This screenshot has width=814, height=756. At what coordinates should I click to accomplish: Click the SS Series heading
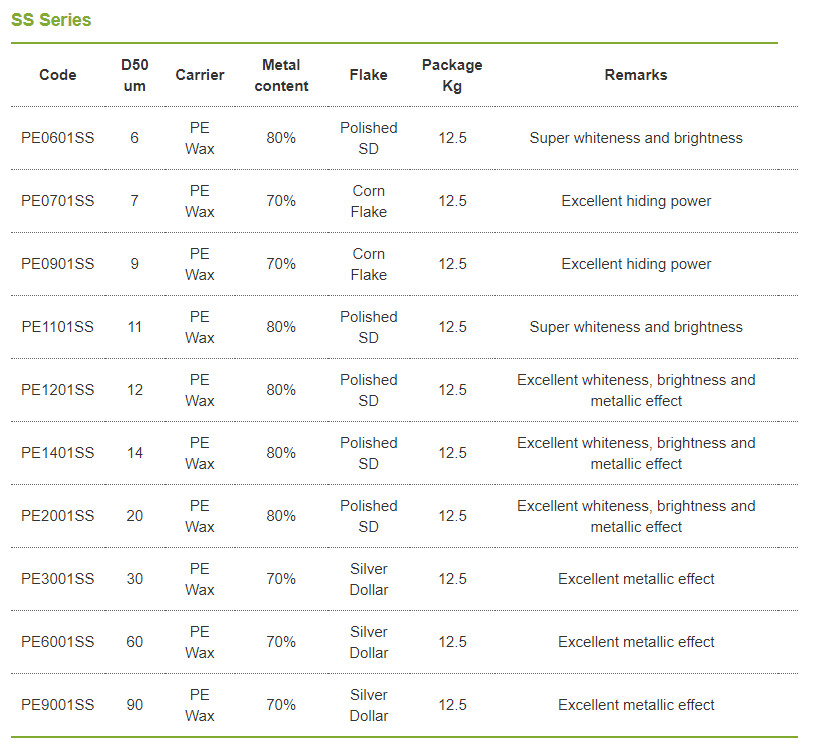[51, 20]
